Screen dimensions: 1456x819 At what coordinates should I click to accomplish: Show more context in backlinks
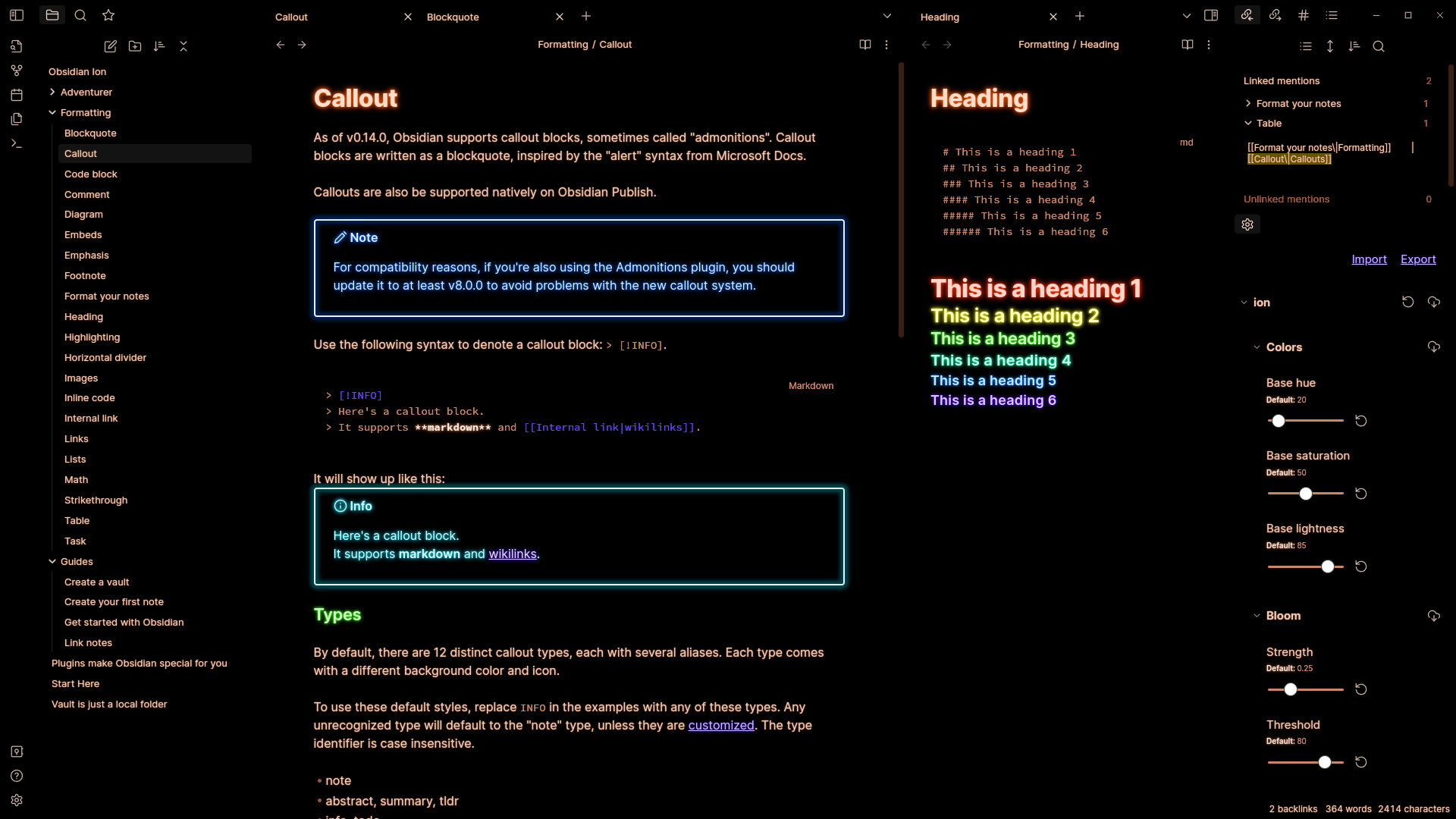[1330, 46]
